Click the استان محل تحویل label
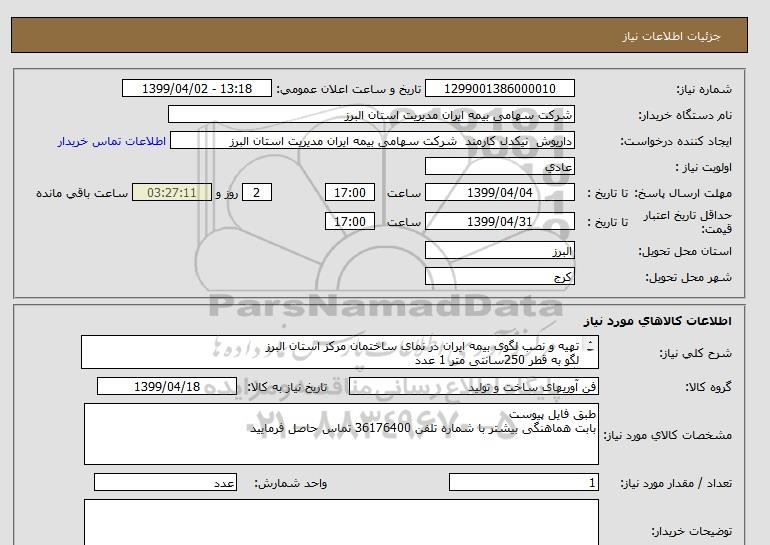The width and height of the screenshot is (770, 545). point(685,251)
